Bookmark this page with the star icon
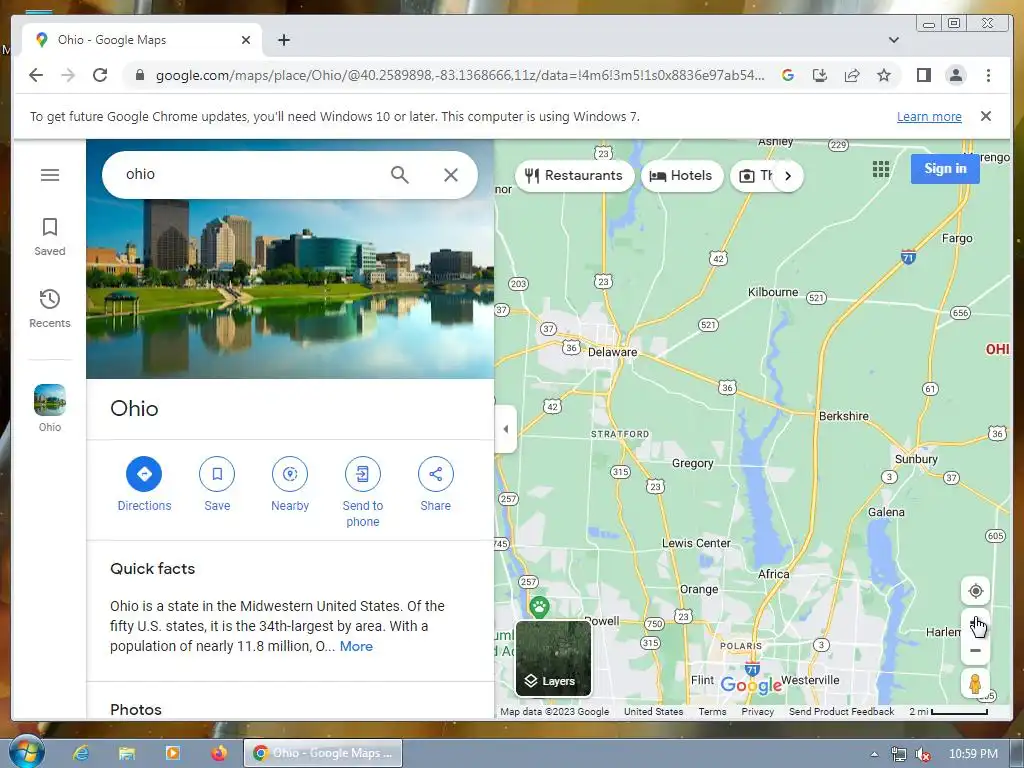This screenshot has height=768, width=1024. point(884,75)
